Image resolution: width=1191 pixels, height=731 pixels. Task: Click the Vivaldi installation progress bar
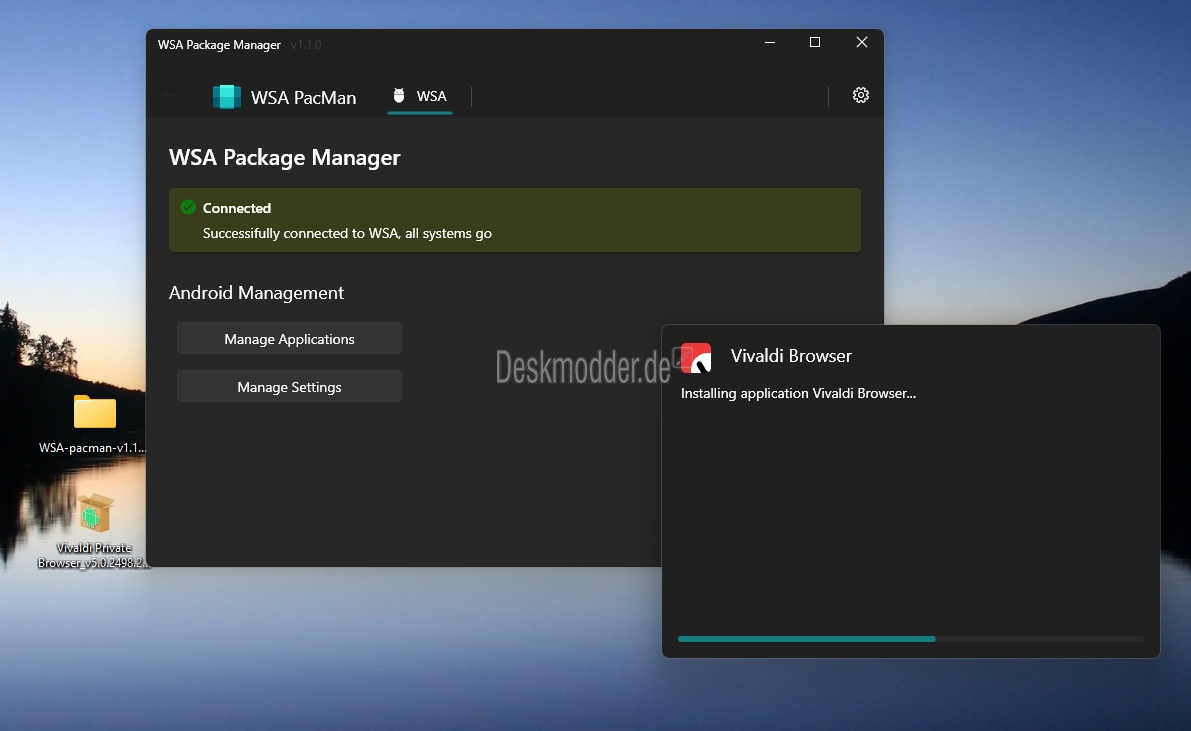point(911,639)
